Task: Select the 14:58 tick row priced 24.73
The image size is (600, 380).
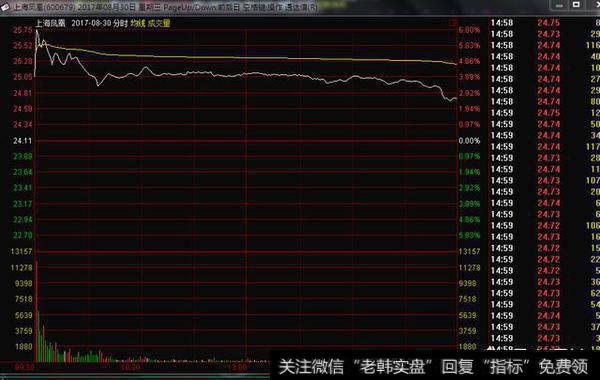Action: click(x=545, y=34)
